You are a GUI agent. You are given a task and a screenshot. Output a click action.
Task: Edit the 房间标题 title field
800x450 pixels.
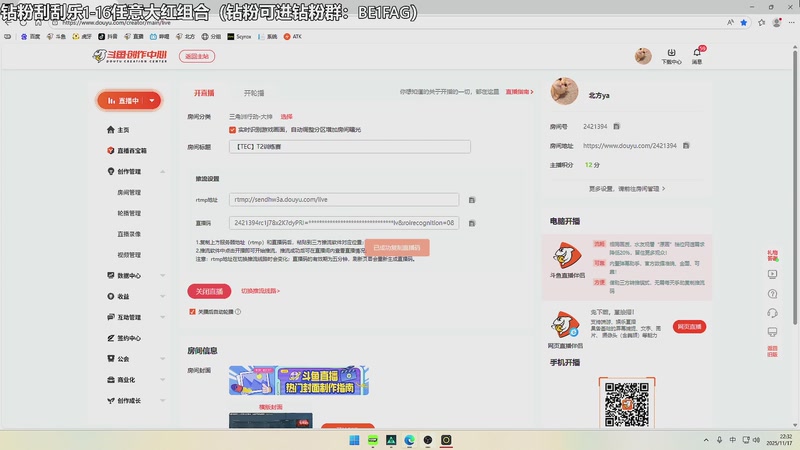[349, 147]
